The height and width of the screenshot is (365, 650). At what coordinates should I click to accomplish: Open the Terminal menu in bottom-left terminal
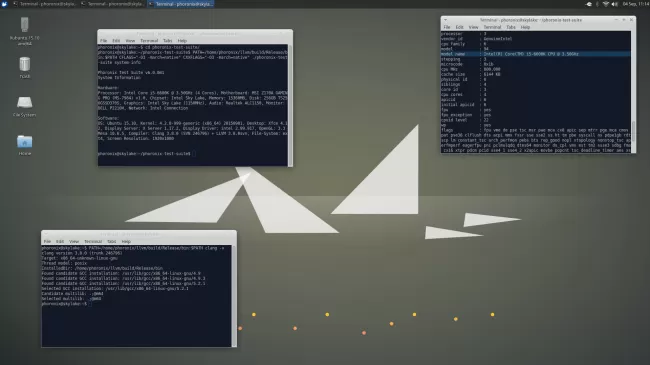coord(93,241)
